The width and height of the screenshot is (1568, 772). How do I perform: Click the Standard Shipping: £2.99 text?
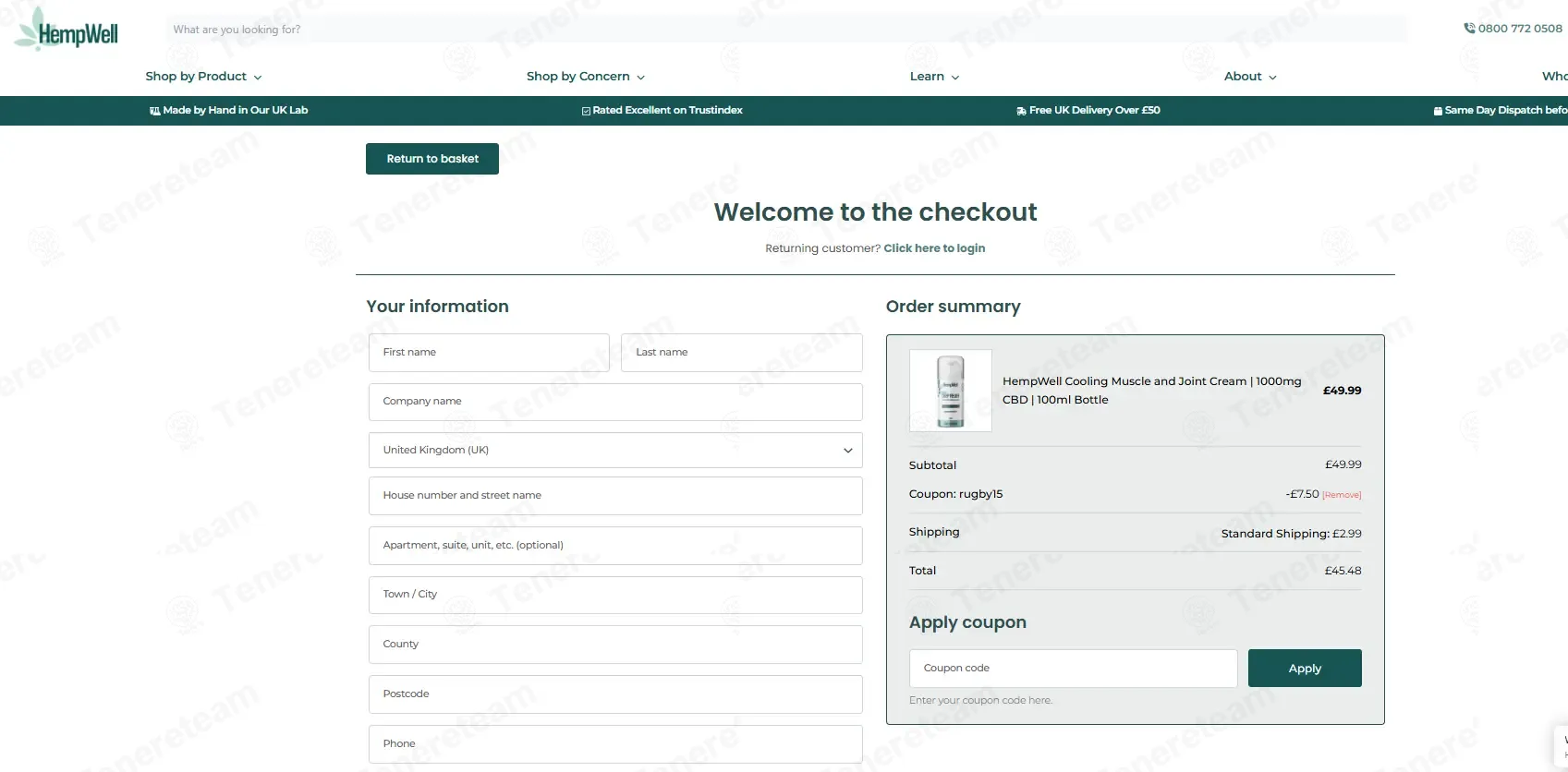(x=1292, y=534)
